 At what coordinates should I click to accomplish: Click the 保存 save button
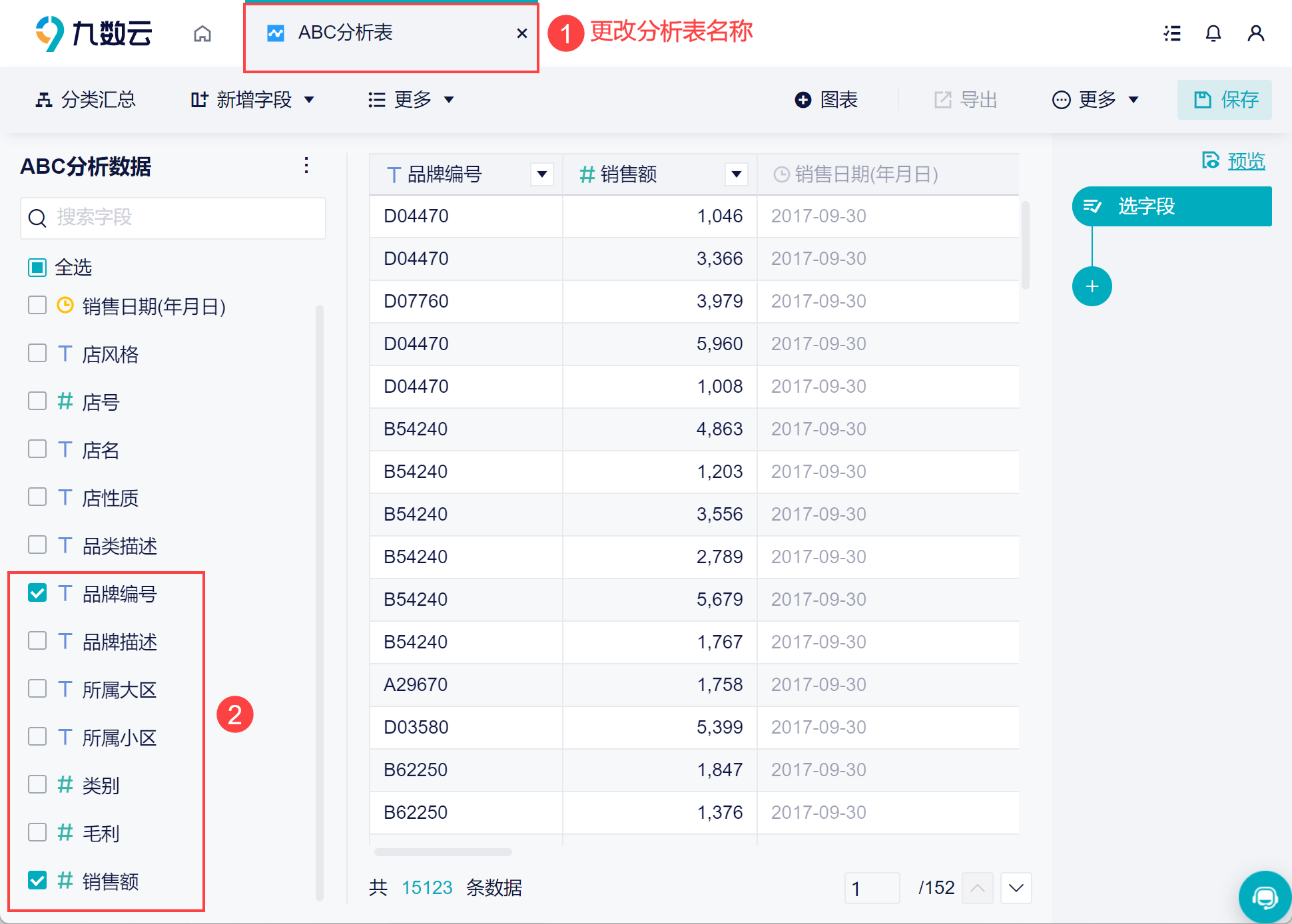pyautogui.click(x=1224, y=100)
